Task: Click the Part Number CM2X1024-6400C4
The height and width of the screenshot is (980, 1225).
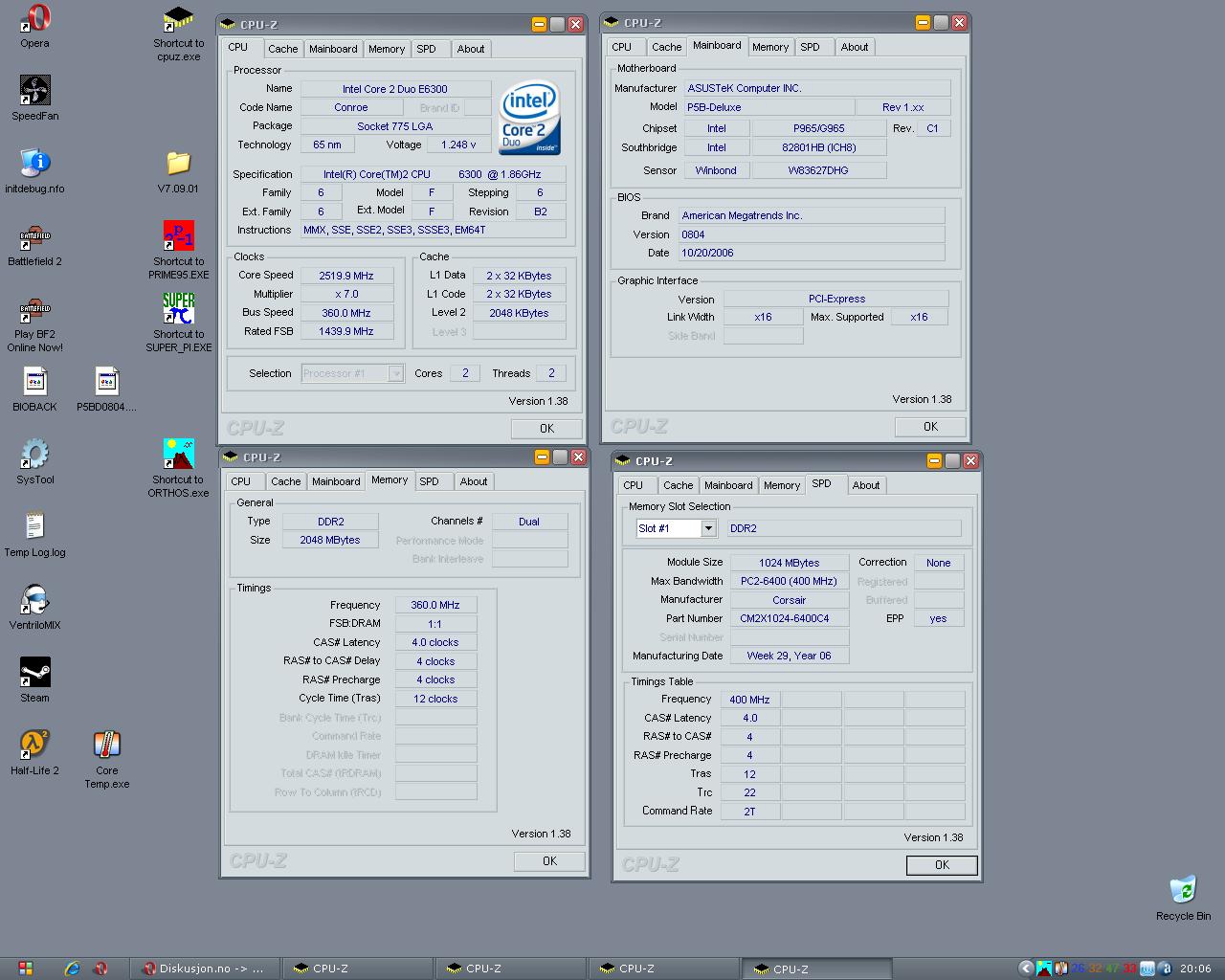Action: click(790, 618)
